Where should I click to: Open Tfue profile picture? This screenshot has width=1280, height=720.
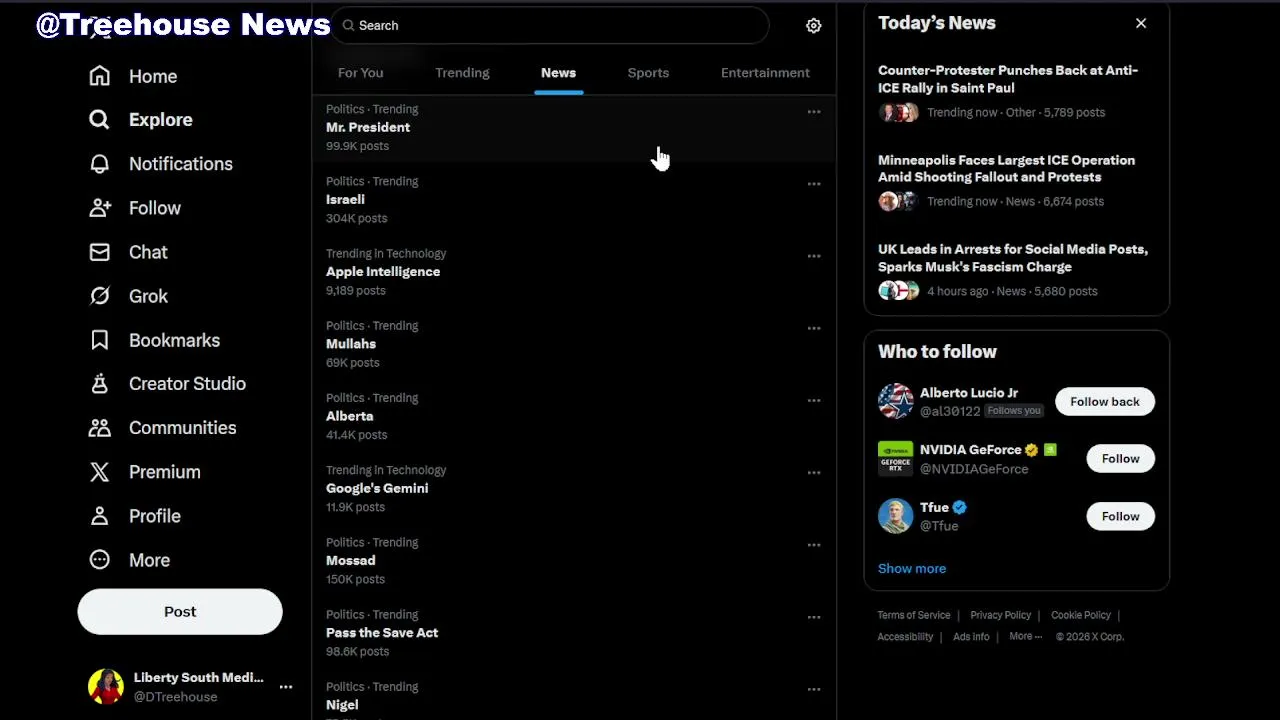click(x=896, y=517)
